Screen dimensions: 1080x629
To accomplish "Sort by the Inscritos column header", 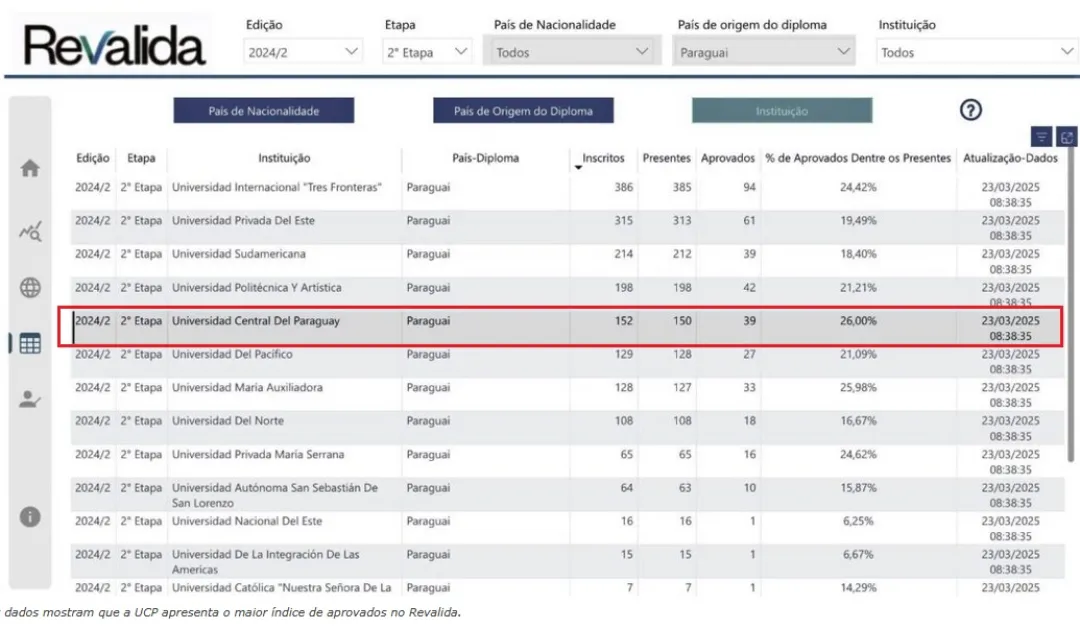I will [x=603, y=158].
